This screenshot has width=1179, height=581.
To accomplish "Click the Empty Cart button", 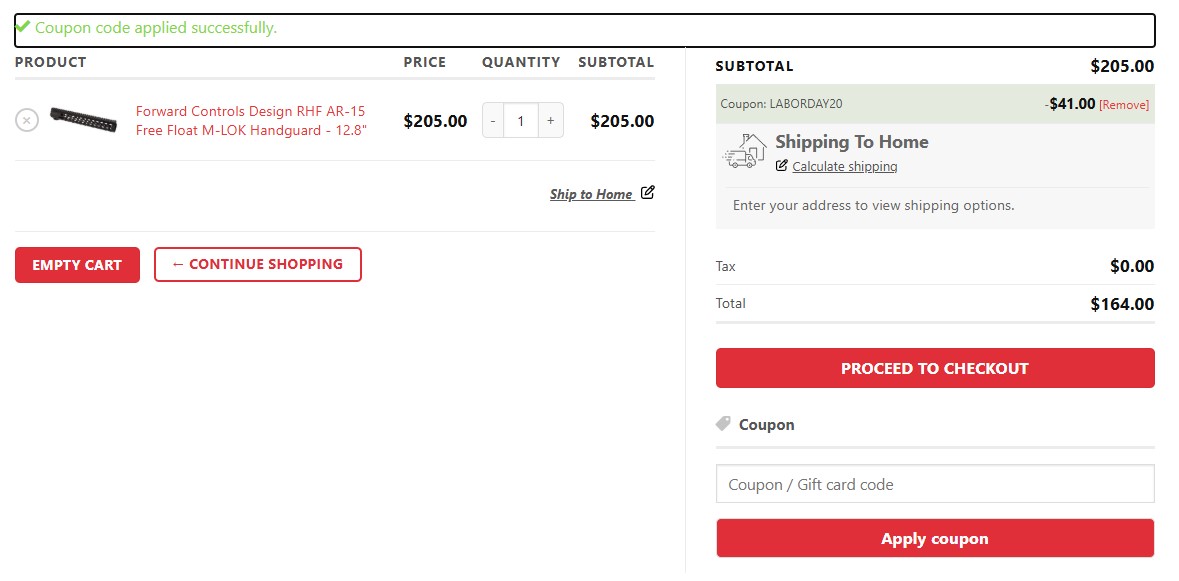I will pyautogui.click(x=77, y=265).
